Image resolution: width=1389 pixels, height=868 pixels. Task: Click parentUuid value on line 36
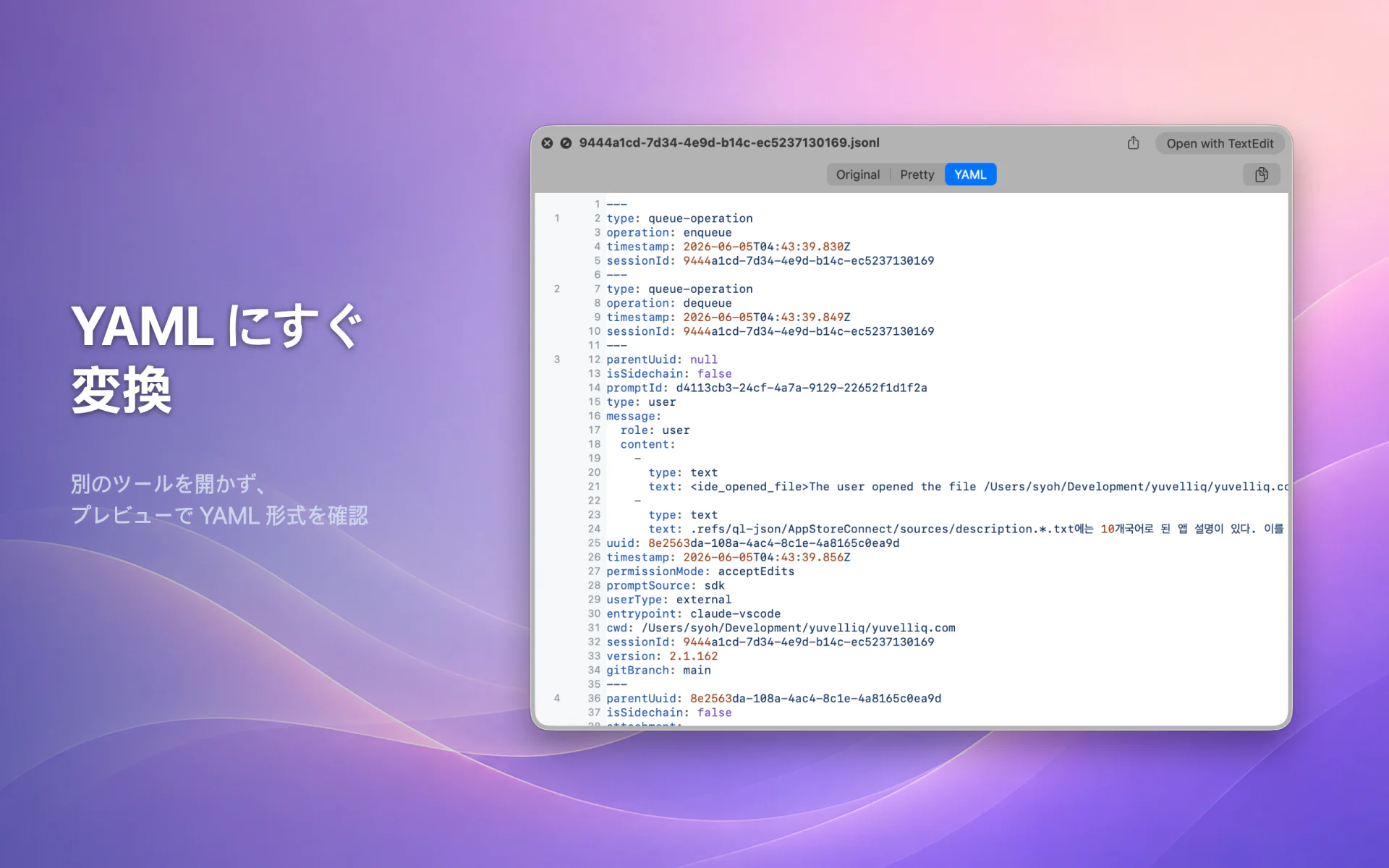pyautogui.click(x=815, y=698)
